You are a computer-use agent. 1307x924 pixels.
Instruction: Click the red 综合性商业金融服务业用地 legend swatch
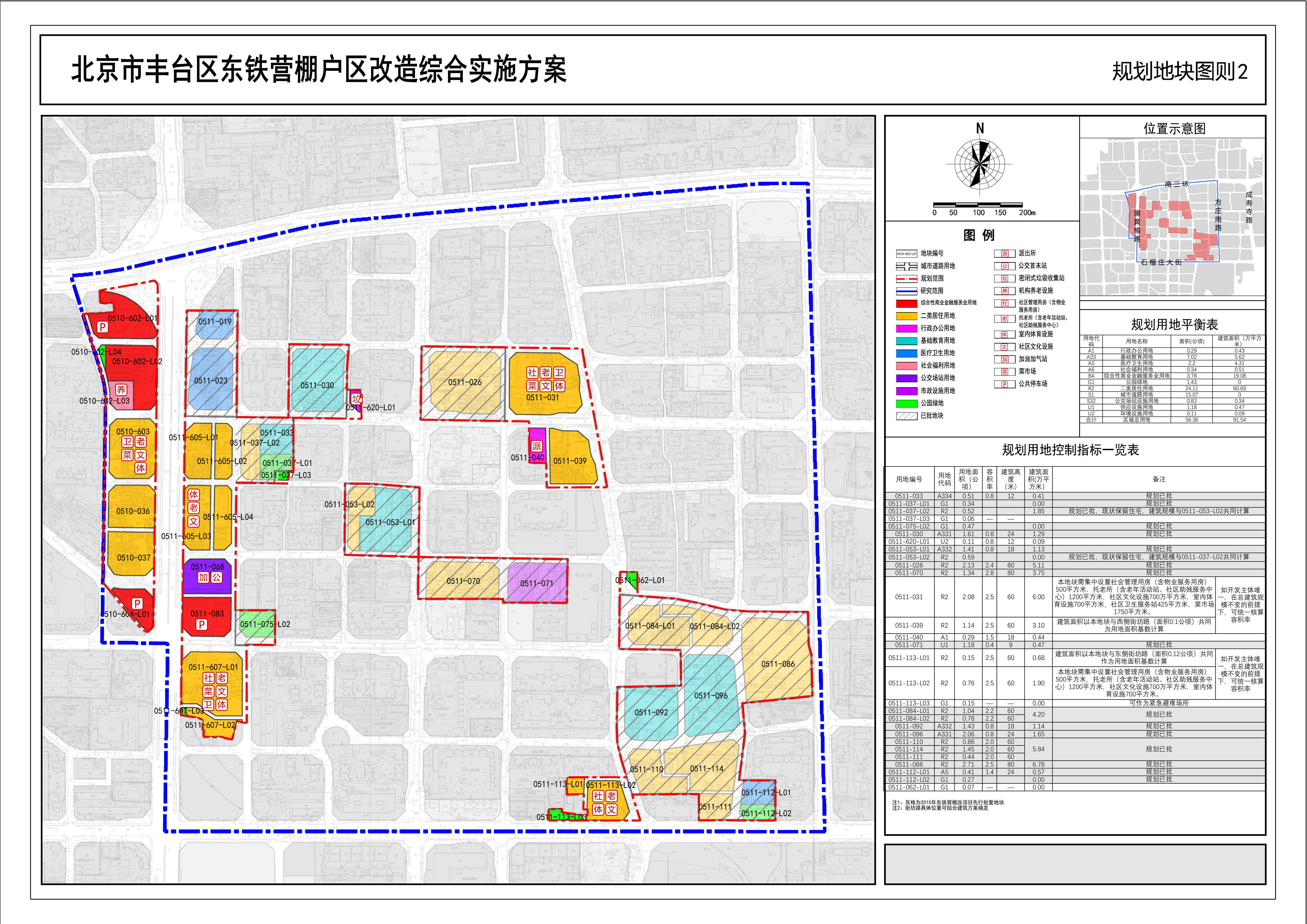[x=907, y=303]
